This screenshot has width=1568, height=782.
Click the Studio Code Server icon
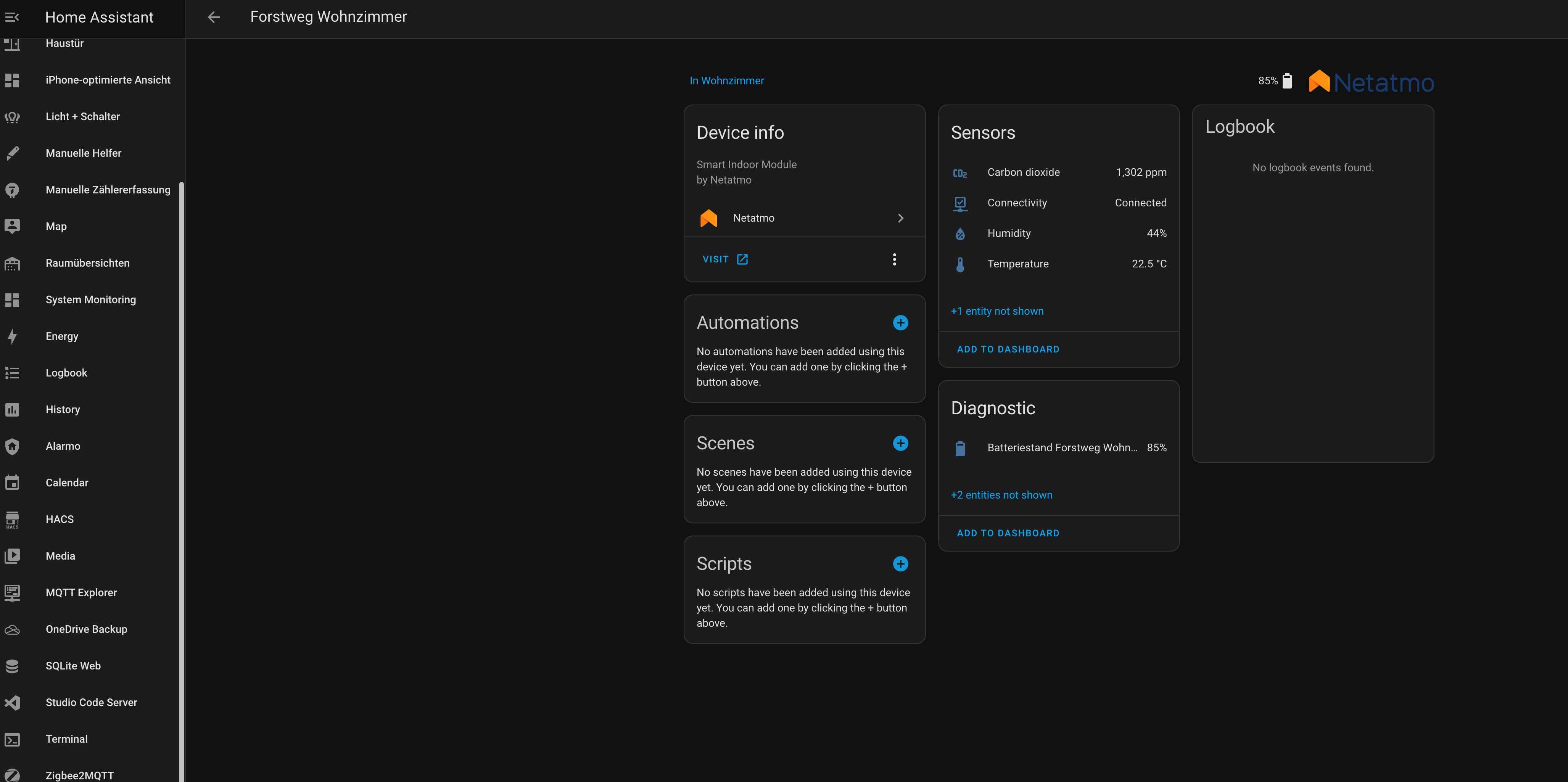click(12, 702)
